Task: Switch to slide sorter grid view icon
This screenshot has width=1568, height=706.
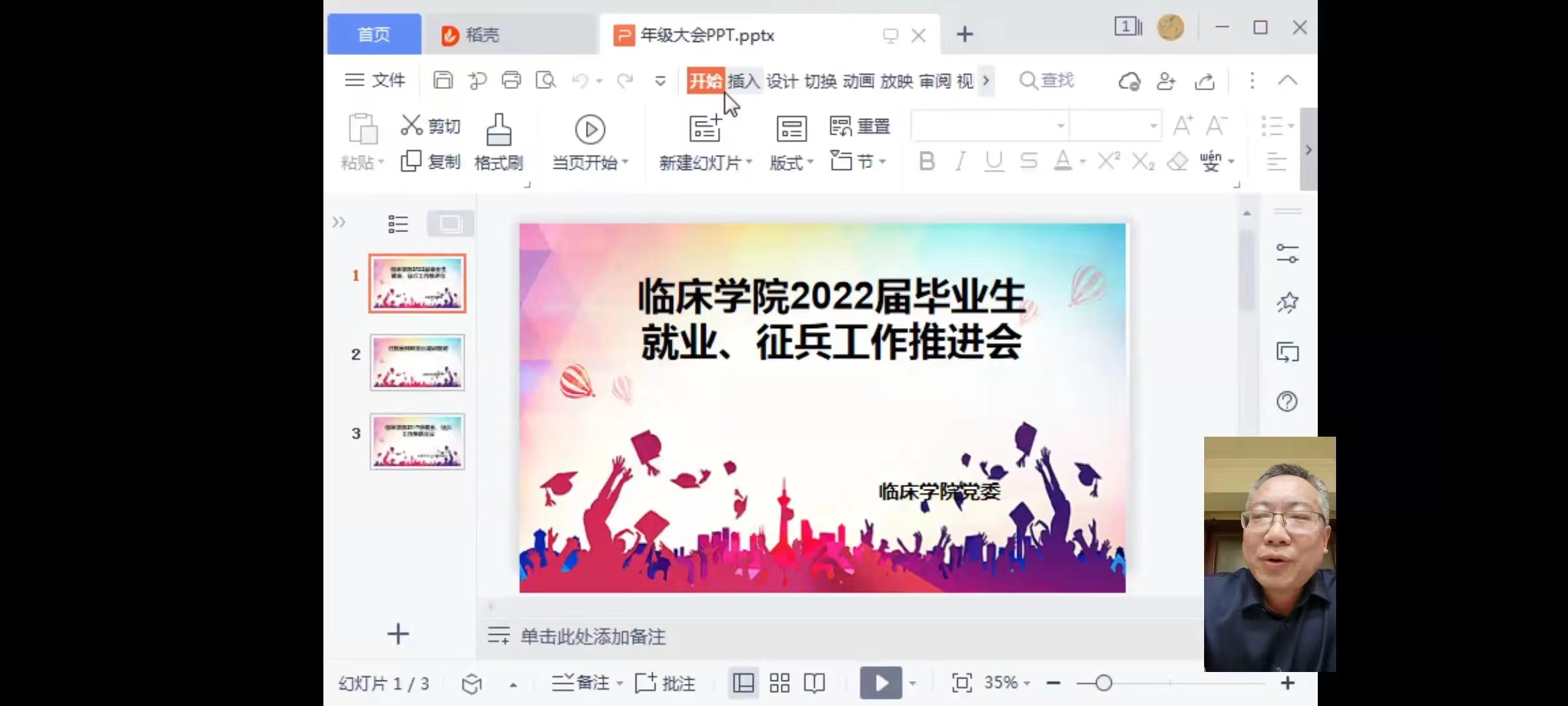Action: point(779,683)
